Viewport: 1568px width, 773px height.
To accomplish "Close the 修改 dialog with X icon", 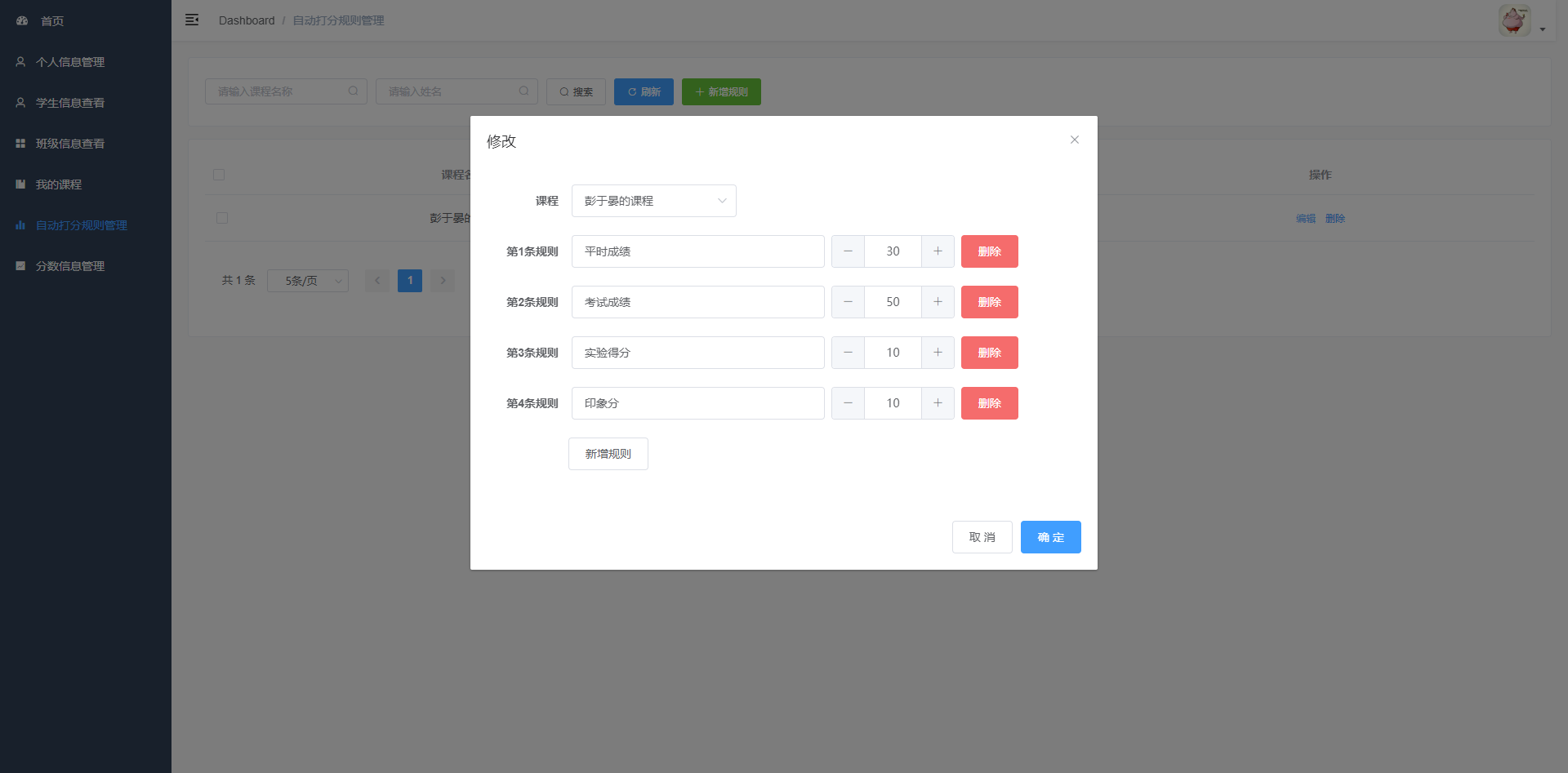I will click(1075, 140).
